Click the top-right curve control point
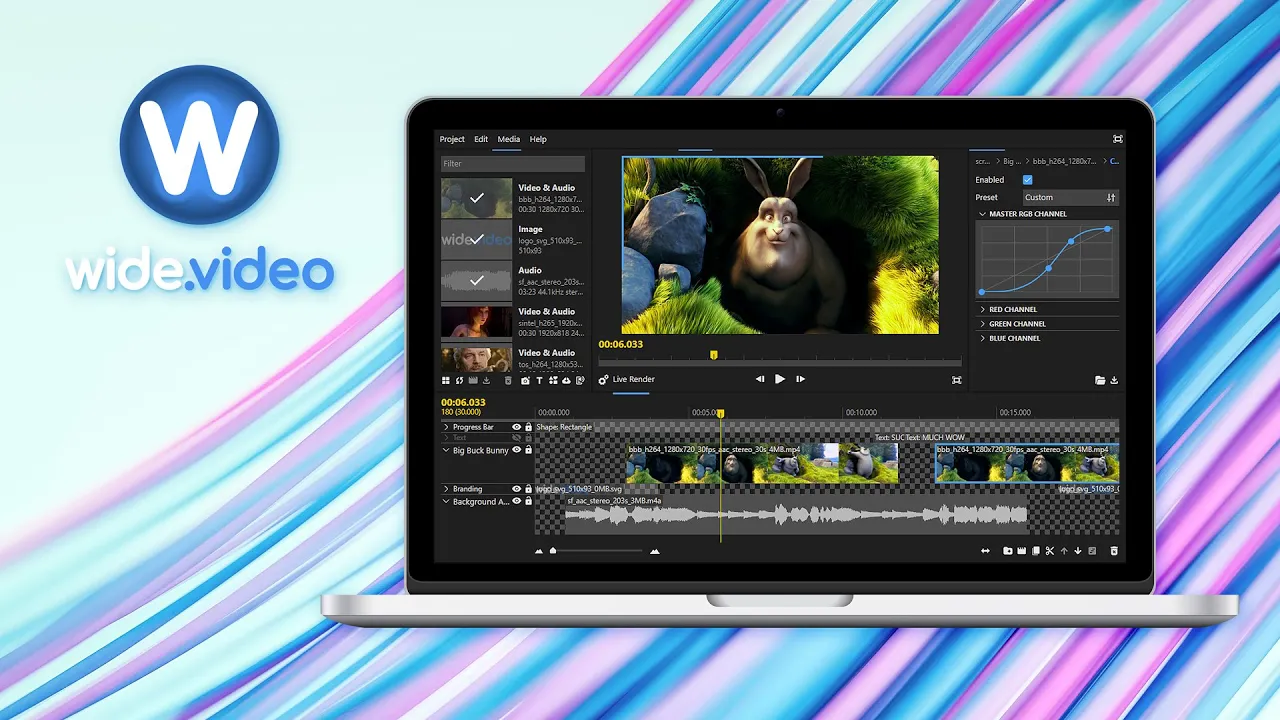 pos(1108,229)
